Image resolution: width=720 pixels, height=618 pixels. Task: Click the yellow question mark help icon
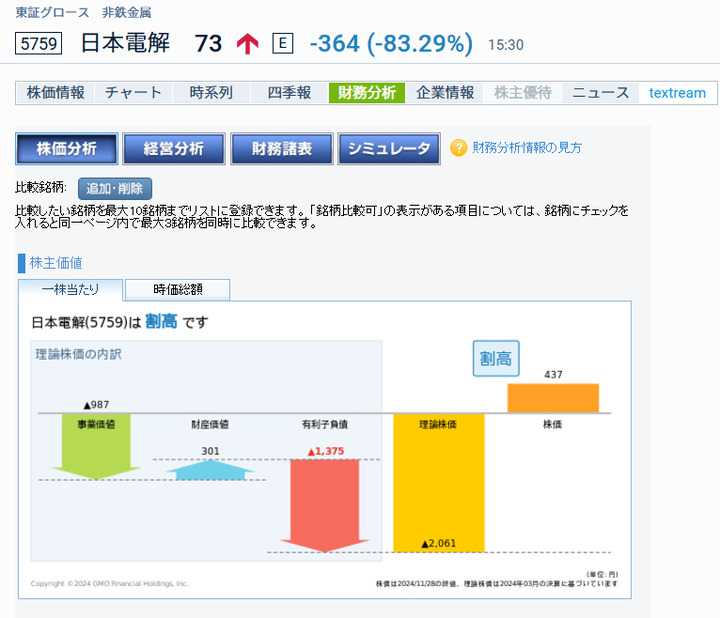click(x=458, y=148)
